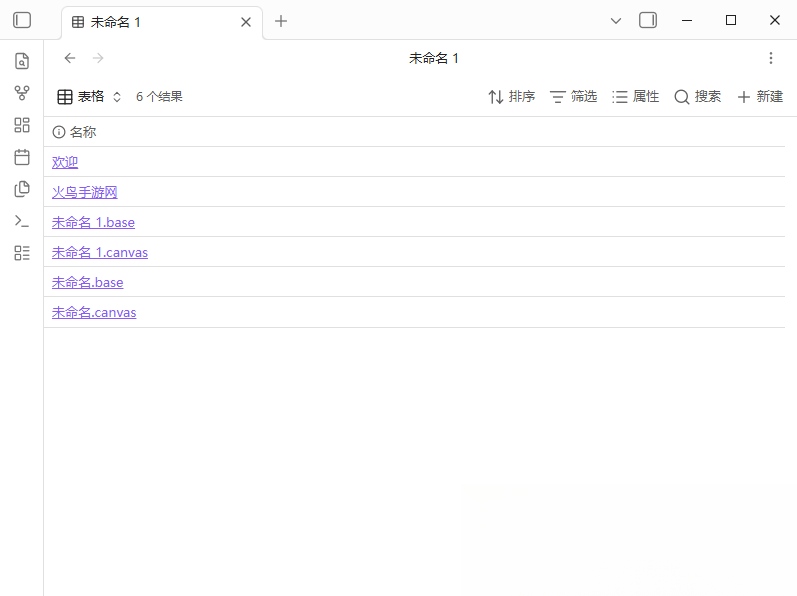Open the 排序 sort options
This screenshot has width=797, height=596.
click(511, 97)
